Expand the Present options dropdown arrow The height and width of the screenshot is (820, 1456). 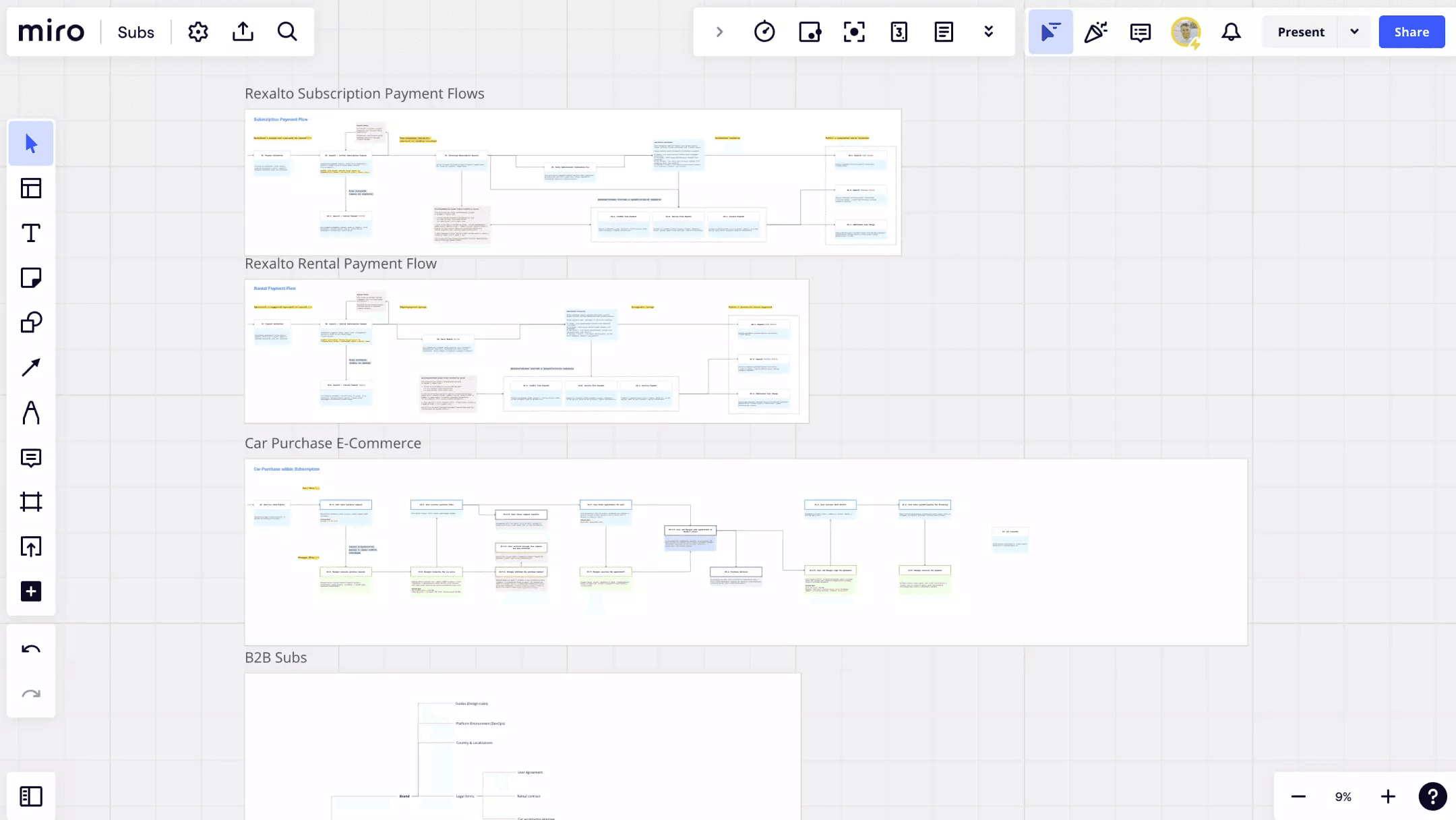click(x=1354, y=32)
